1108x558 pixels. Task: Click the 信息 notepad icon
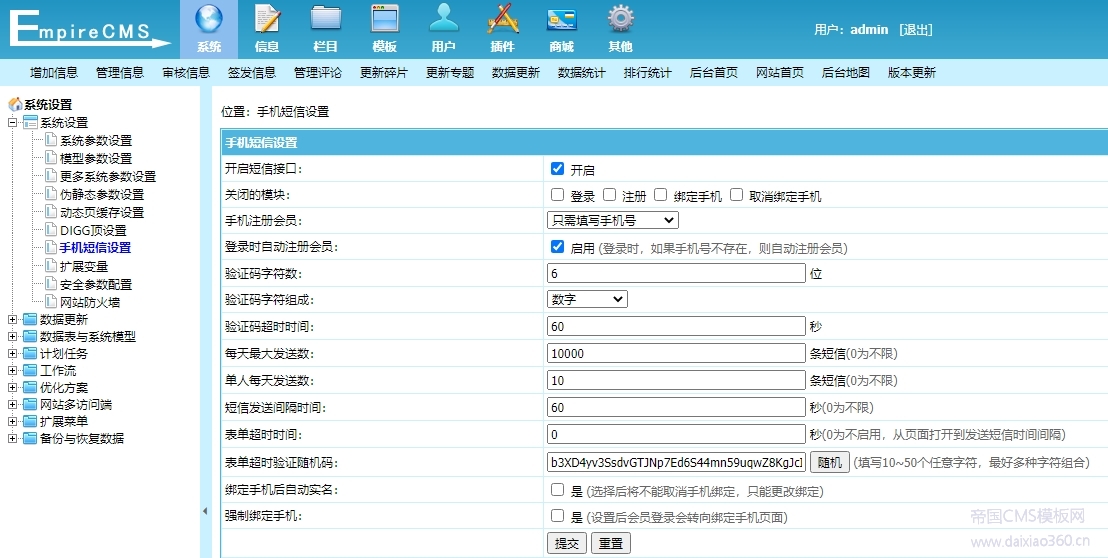267,28
